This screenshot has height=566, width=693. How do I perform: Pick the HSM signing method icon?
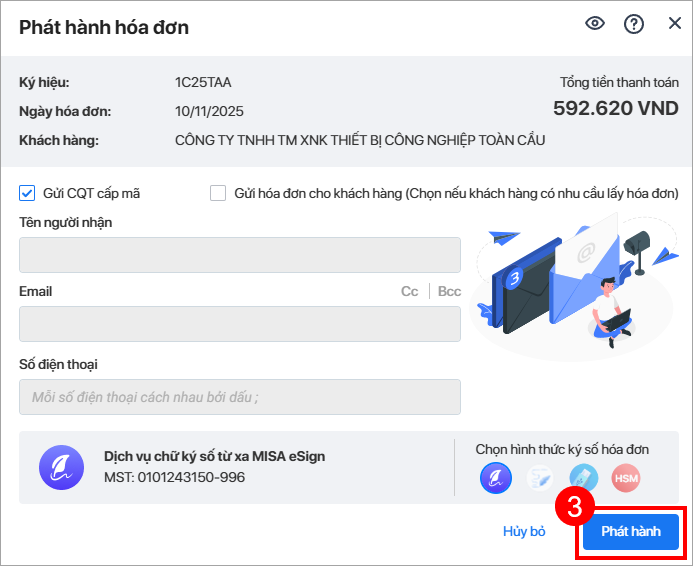point(626,478)
